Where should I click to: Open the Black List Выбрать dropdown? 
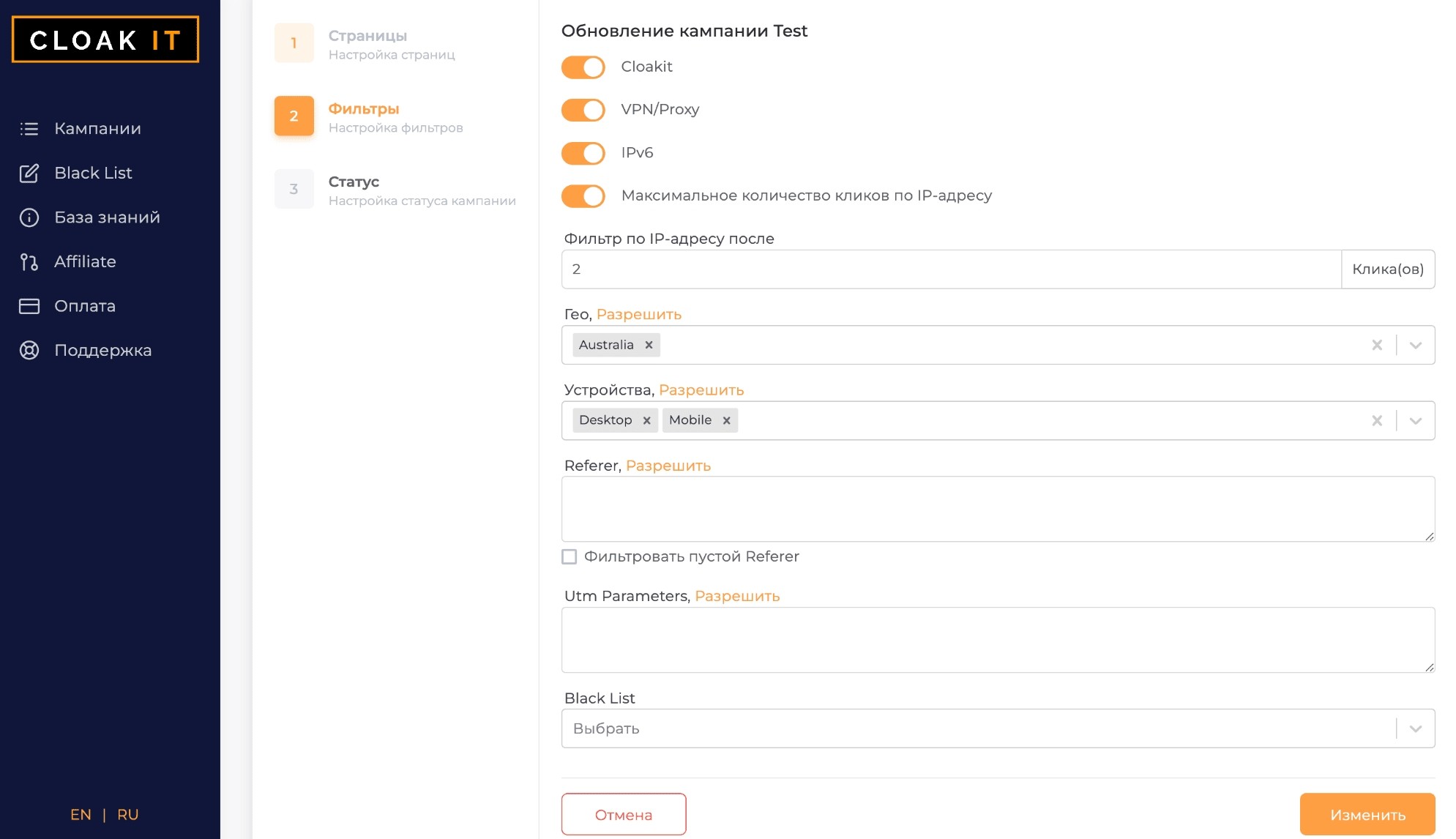pos(1416,728)
